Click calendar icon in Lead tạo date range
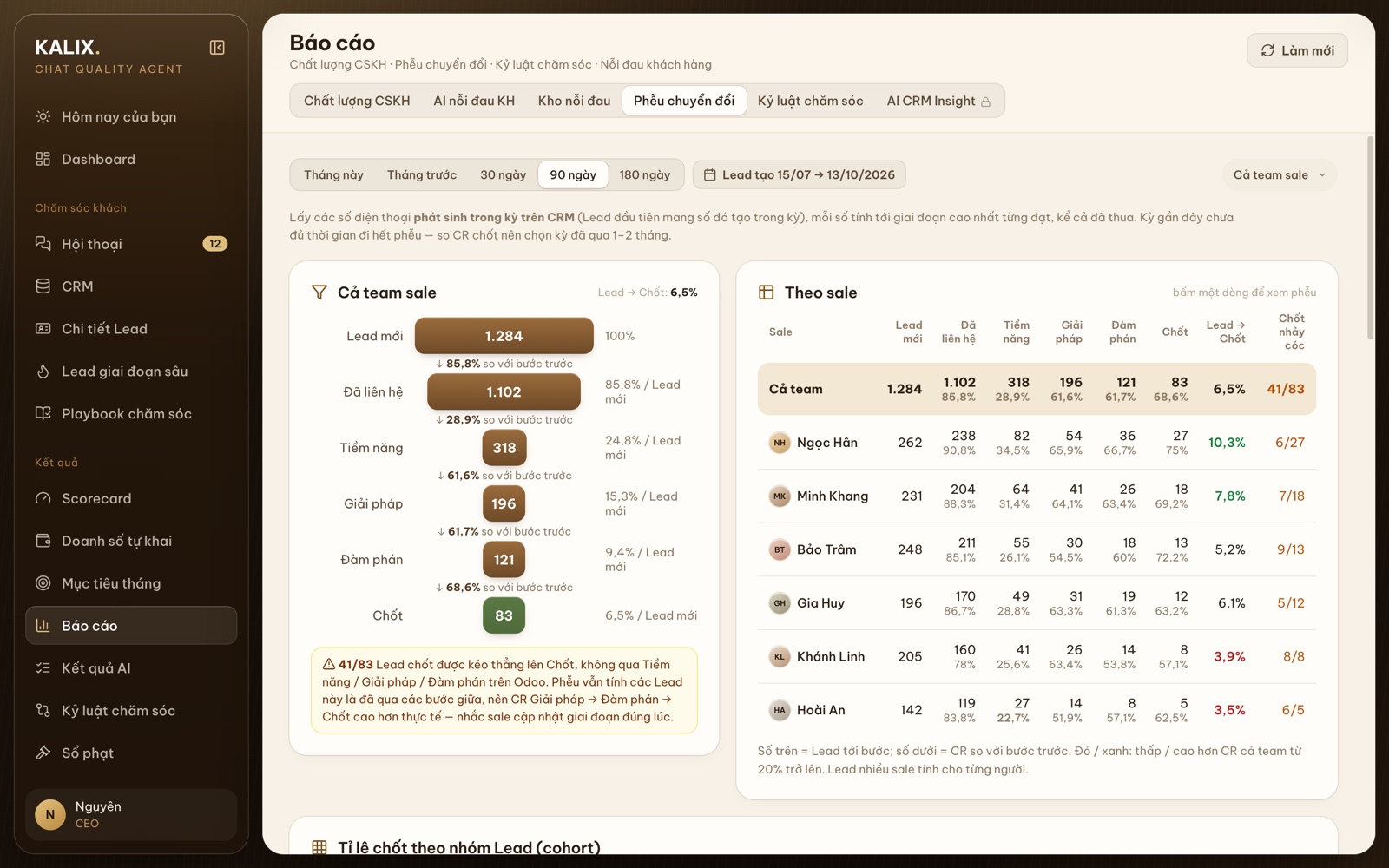The width and height of the screenshot is (1389, 868). tap(709, 174)
